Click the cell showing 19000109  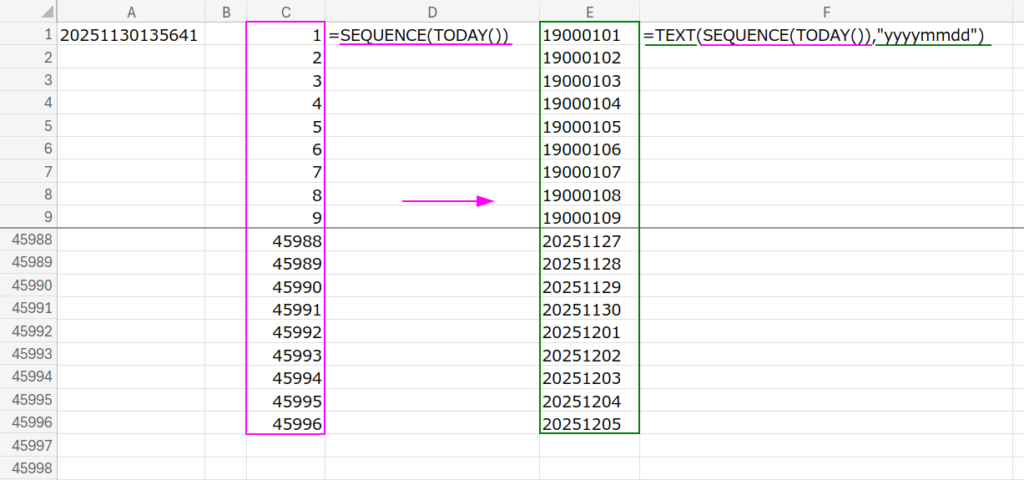tap(589, 218)
